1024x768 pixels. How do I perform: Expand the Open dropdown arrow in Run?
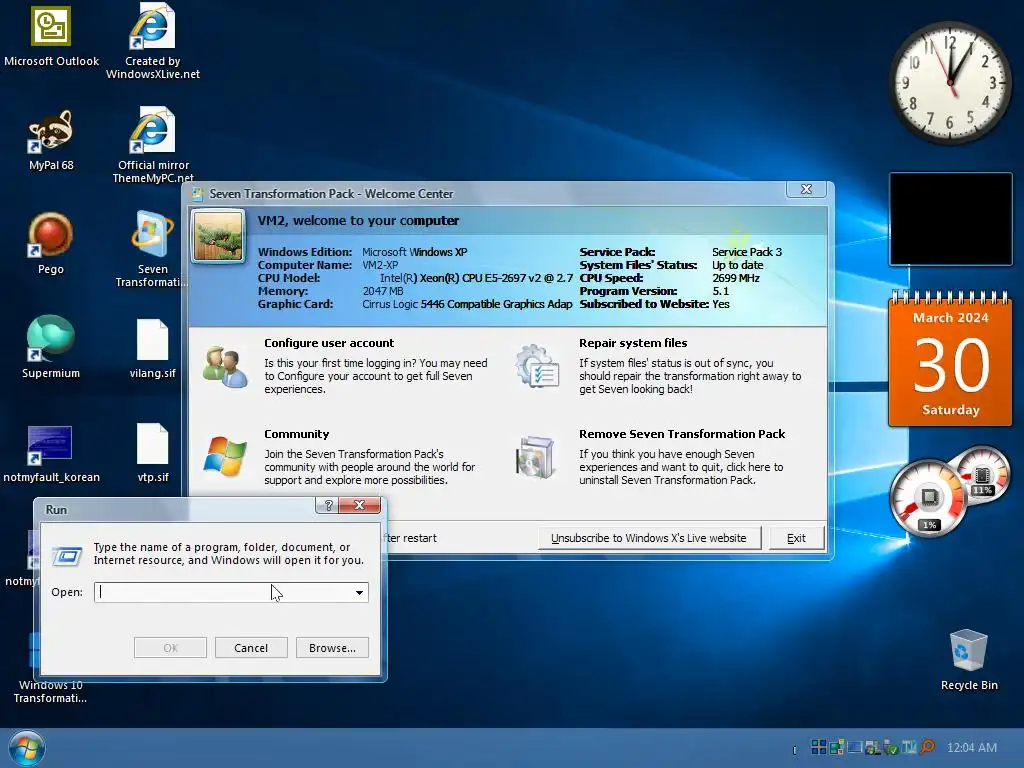pos(359,592)
